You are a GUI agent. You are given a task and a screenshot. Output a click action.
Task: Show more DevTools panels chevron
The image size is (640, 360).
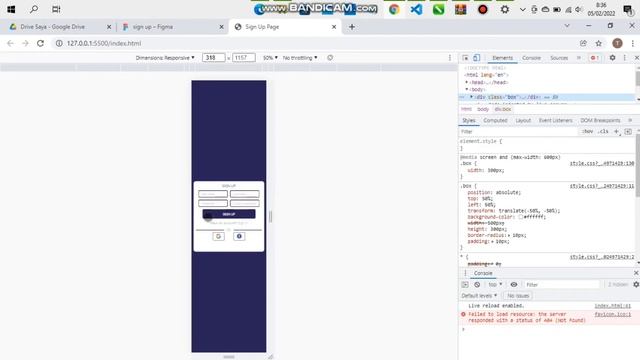[x=579, y=58]
